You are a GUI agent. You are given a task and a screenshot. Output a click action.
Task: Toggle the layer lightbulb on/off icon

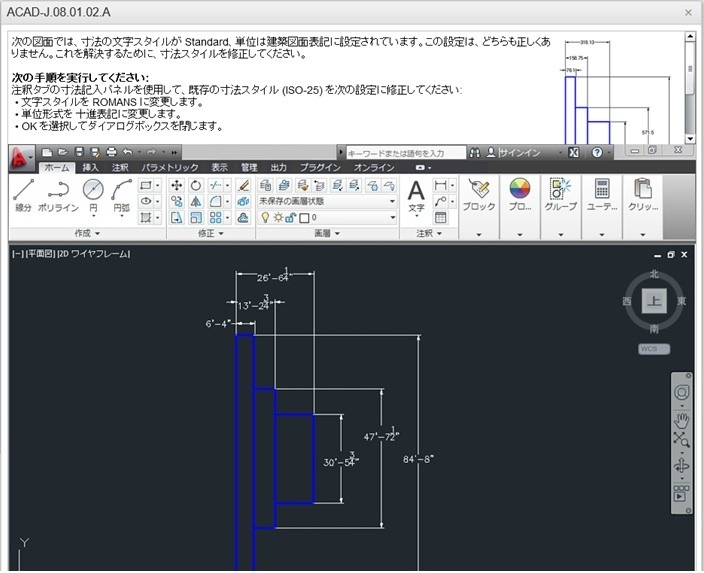(x=263, y=217)
